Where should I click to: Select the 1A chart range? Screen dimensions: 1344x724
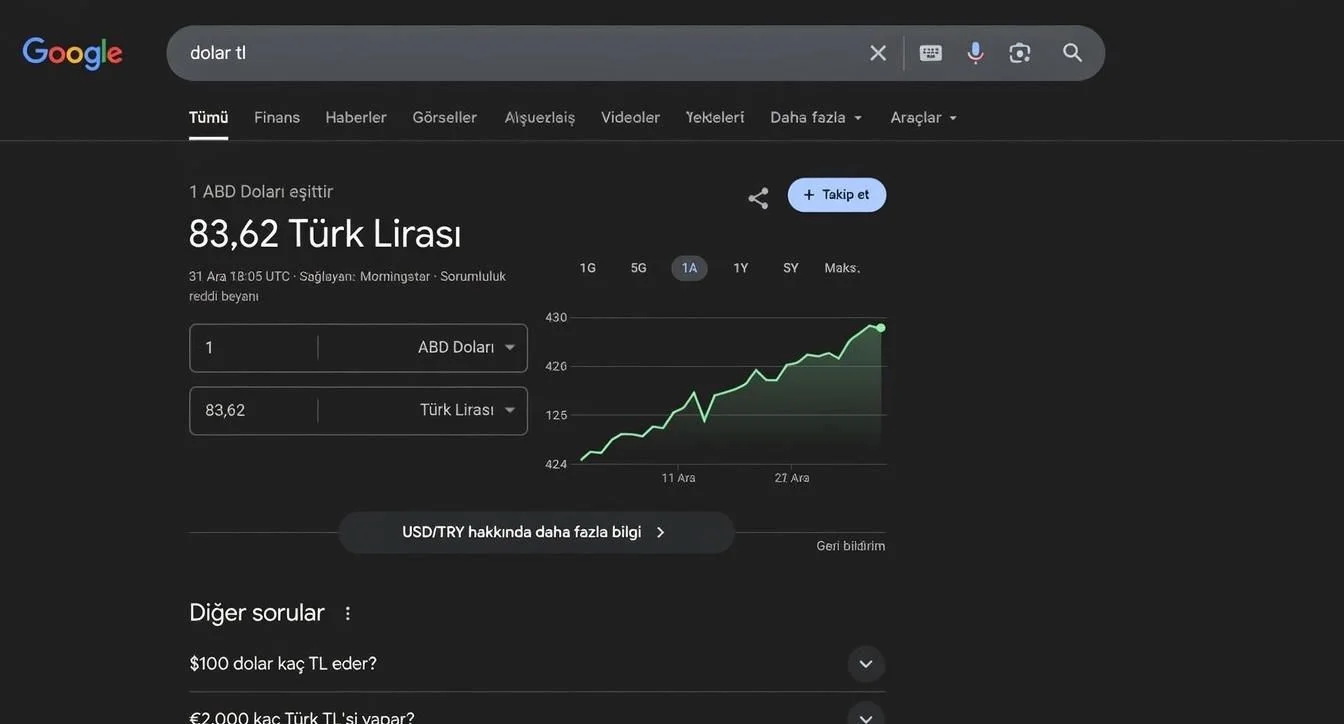click(689, 268)
